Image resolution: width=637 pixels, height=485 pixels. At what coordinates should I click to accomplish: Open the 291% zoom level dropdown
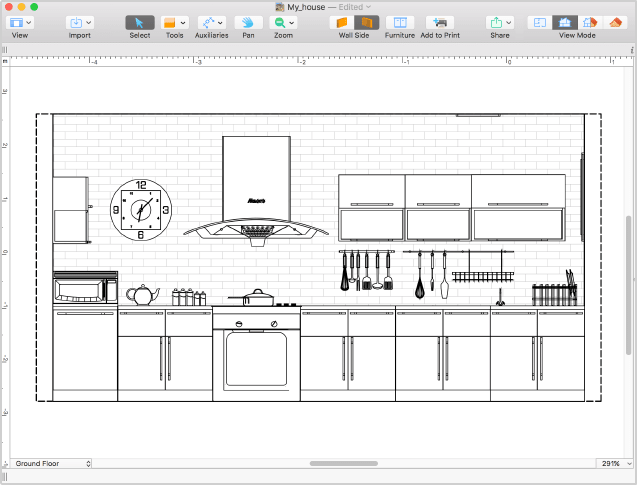[x=614, y=464]
